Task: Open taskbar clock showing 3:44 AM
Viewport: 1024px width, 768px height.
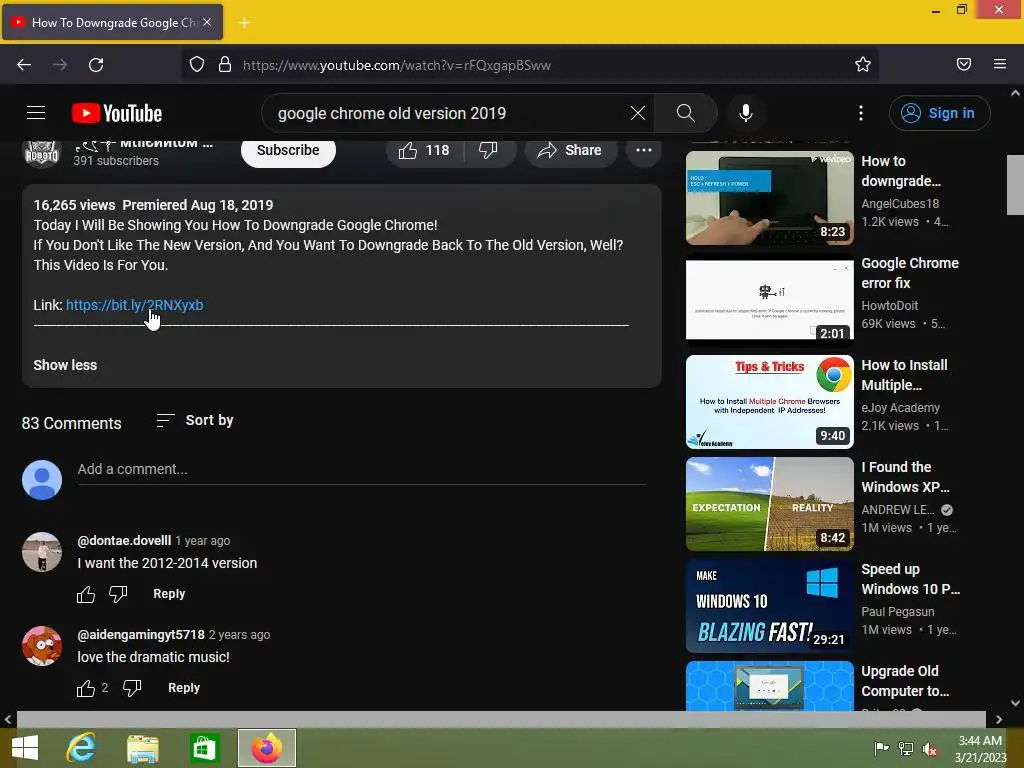Action: [980, 748]
